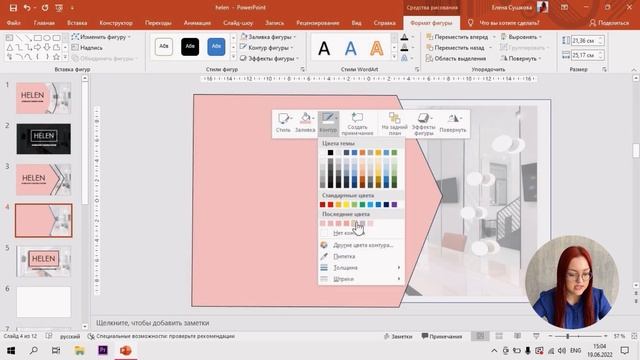640x360 pixels.
Task: Open the Переходы tab
Action: pos(158,23)
